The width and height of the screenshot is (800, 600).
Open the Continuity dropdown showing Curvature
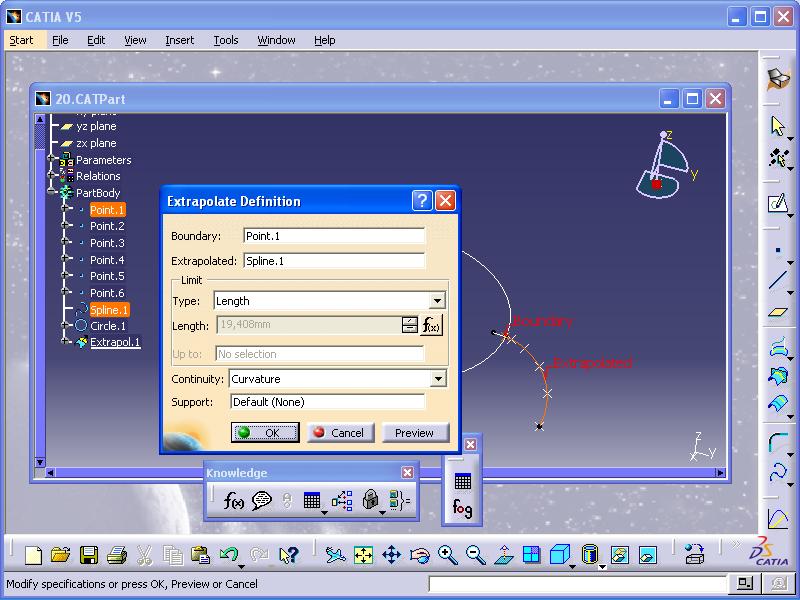[438, 379]
